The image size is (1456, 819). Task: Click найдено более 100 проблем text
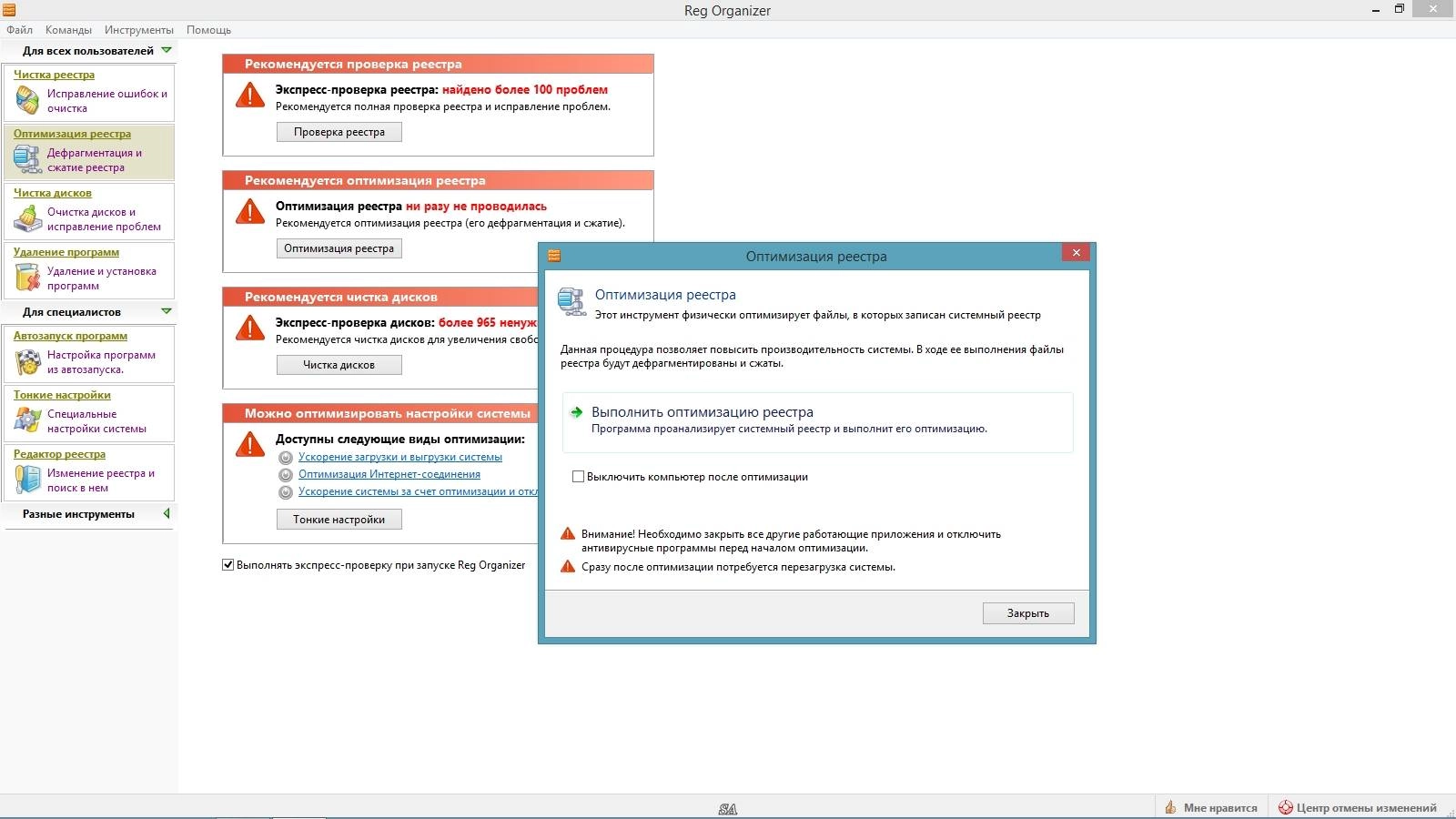[x=525, y=90]
